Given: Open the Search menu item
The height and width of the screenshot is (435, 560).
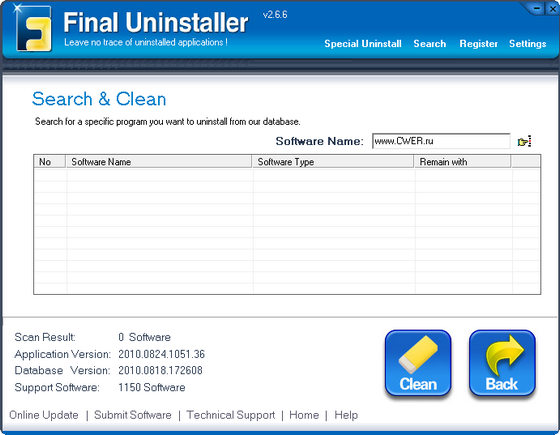Looking at the screenshot, I should (430, 44).
